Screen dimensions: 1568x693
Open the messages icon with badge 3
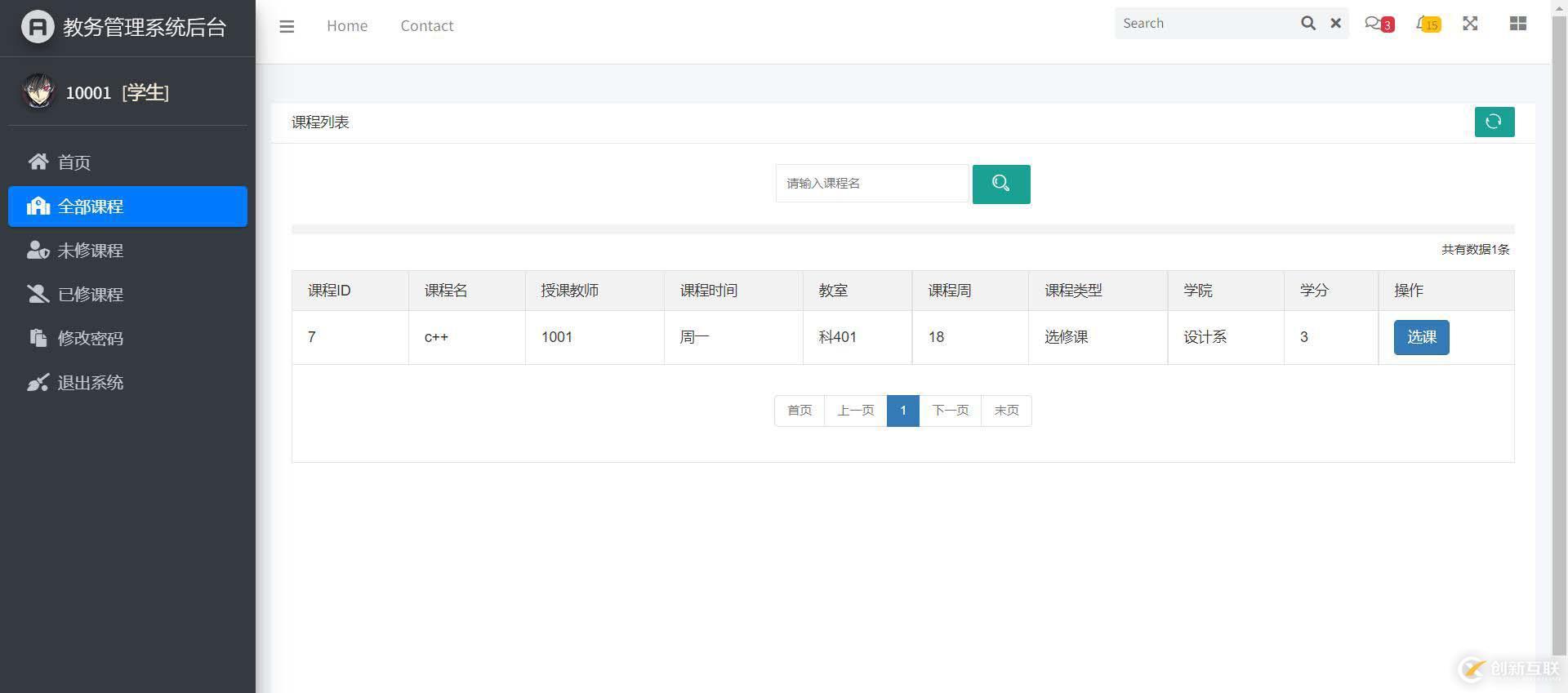(x=1379, y=24)
